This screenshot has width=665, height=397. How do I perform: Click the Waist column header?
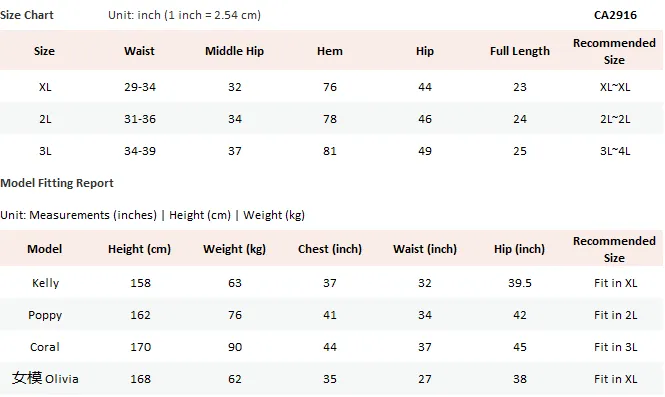[x=139, y=51]
